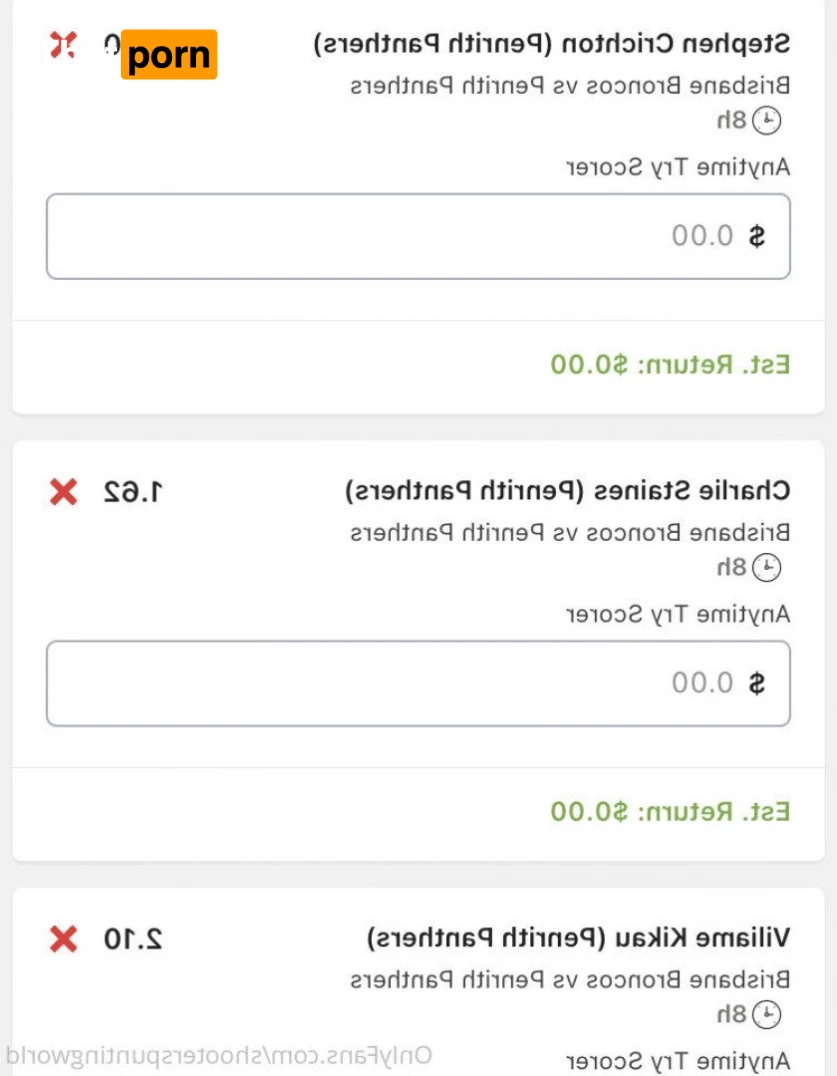This screenshot has width=837, height=1076.
Task: Remove Charlie Staines selection via red X
Action: coord(63,492)
